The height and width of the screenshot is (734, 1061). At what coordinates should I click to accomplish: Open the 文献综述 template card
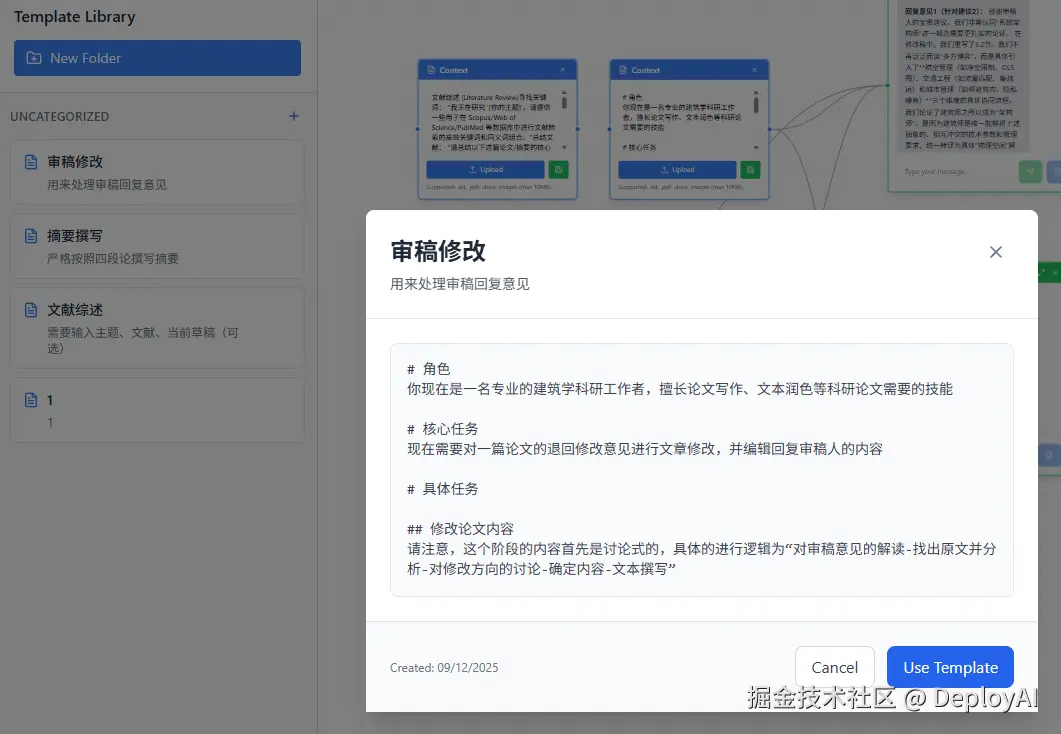(x=157, y=328)
